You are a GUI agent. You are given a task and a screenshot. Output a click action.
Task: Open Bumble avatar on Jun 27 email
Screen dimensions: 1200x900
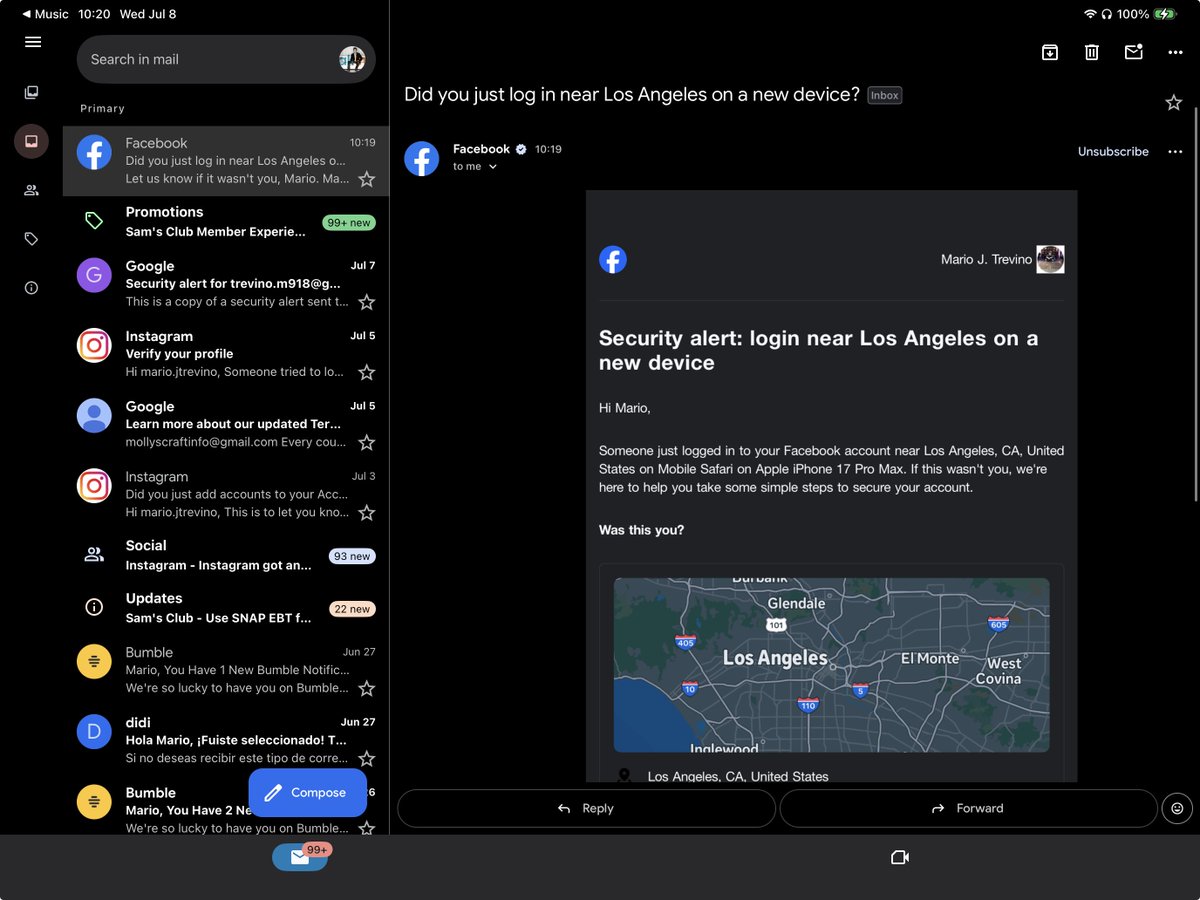(x=94, y=662)
